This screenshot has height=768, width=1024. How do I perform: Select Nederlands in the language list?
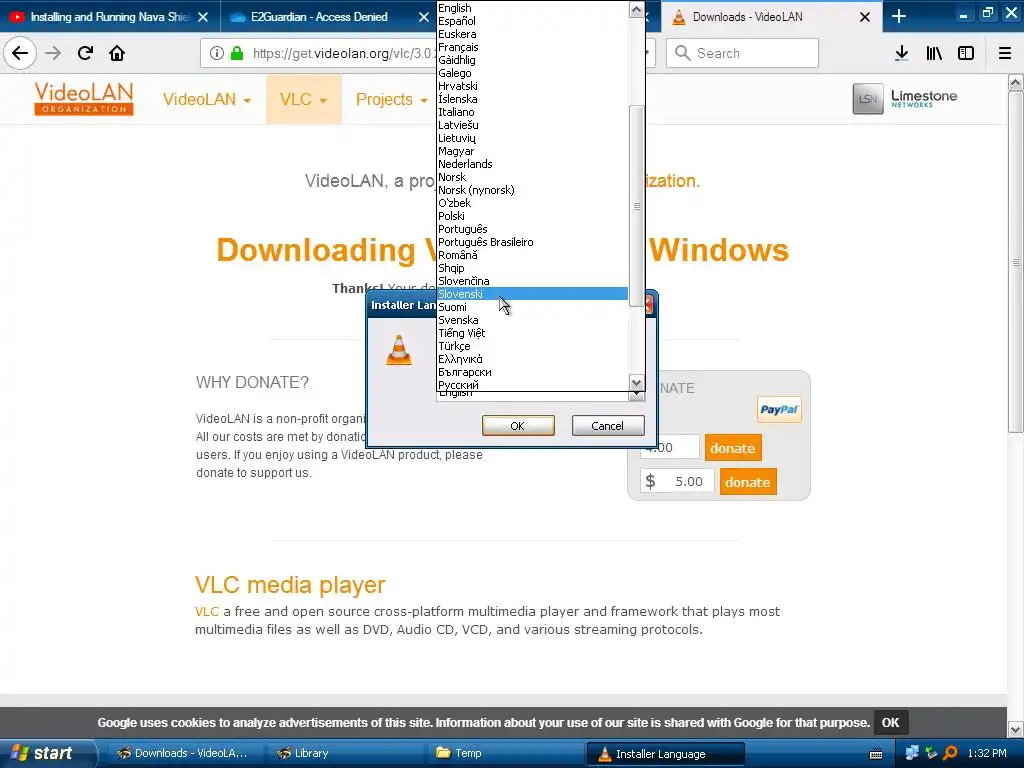click(532, 164)
